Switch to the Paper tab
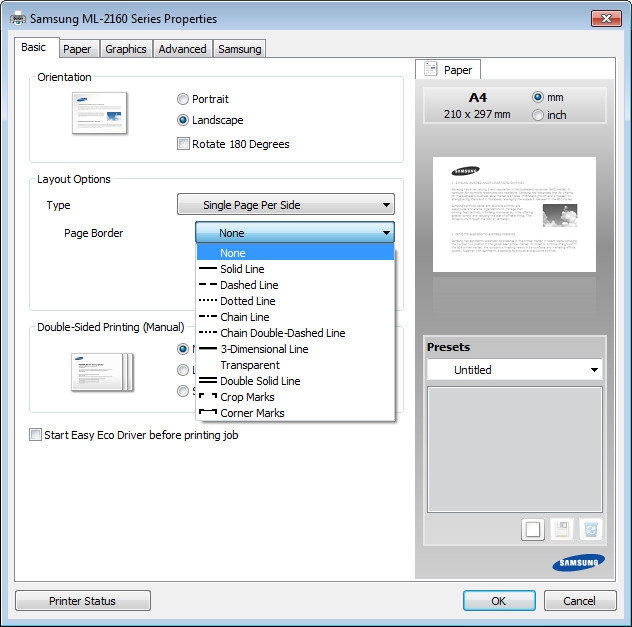 (77, 49)
